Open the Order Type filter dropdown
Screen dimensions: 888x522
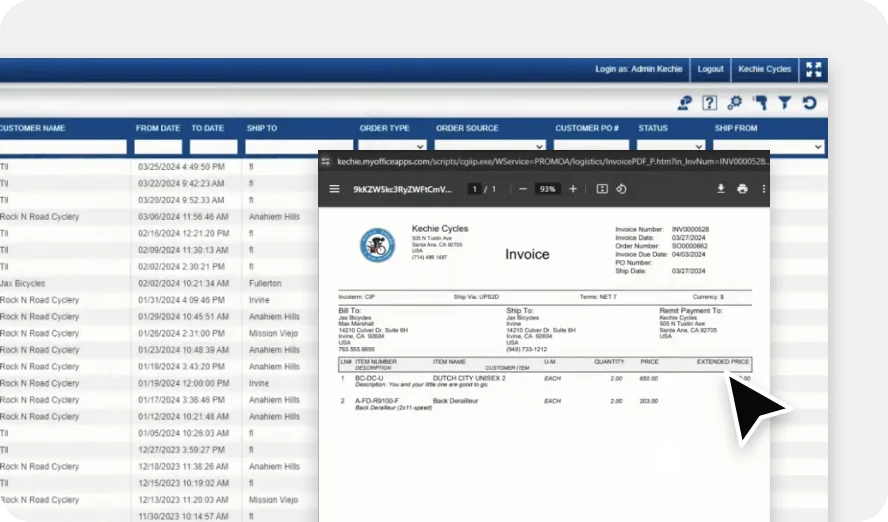point(392,147)
